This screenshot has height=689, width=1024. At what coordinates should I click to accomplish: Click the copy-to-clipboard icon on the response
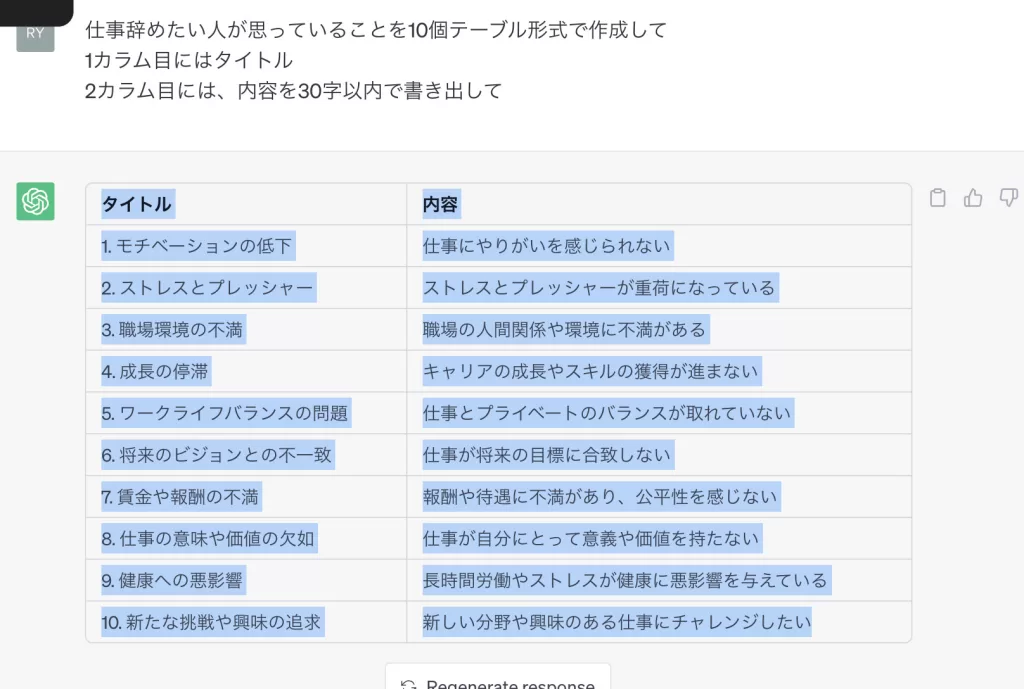937,198
